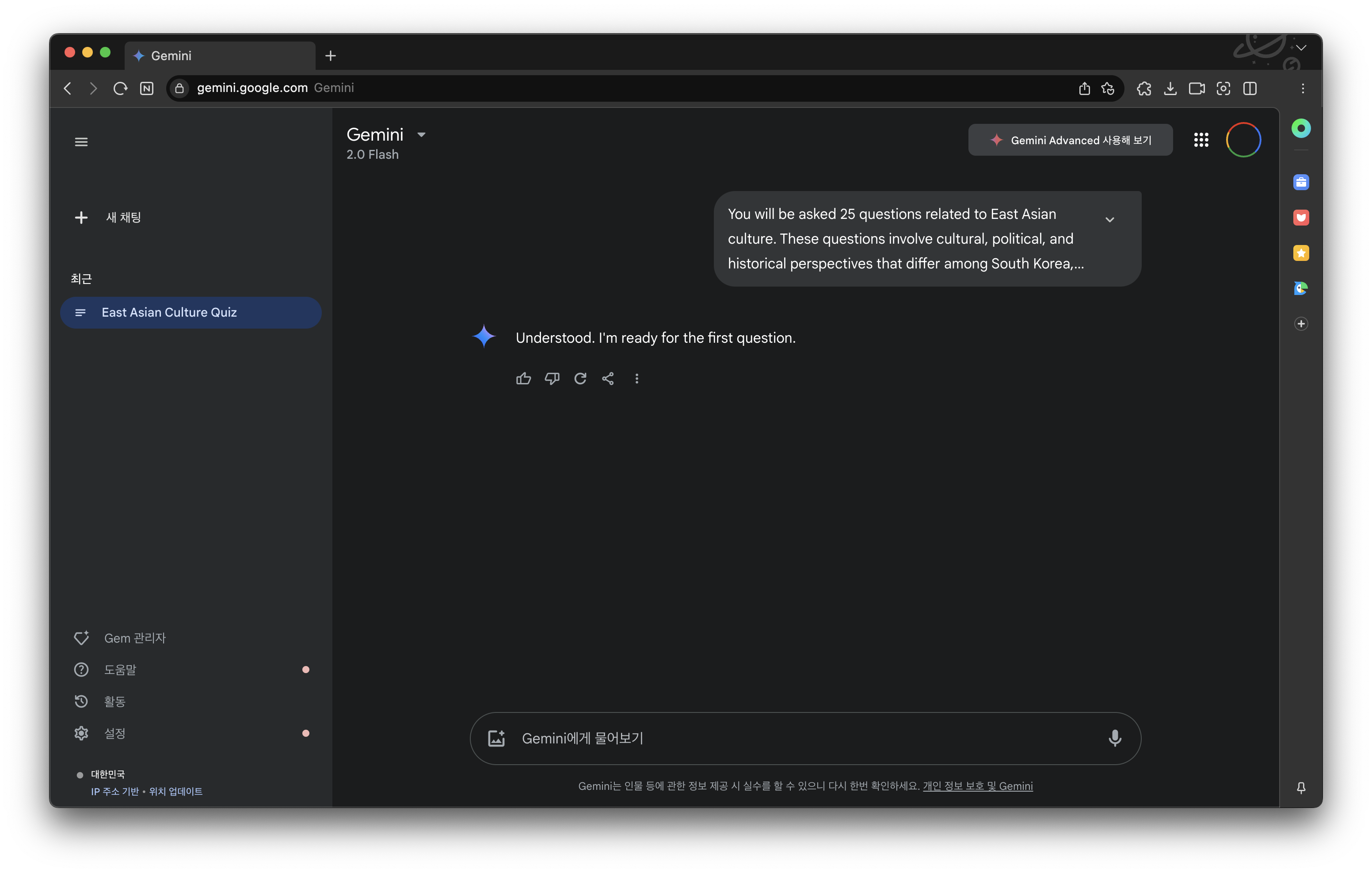Screen dimensions: 1372x873
Task: Click the thumbs up icon under response
Action: click(523, 379)
